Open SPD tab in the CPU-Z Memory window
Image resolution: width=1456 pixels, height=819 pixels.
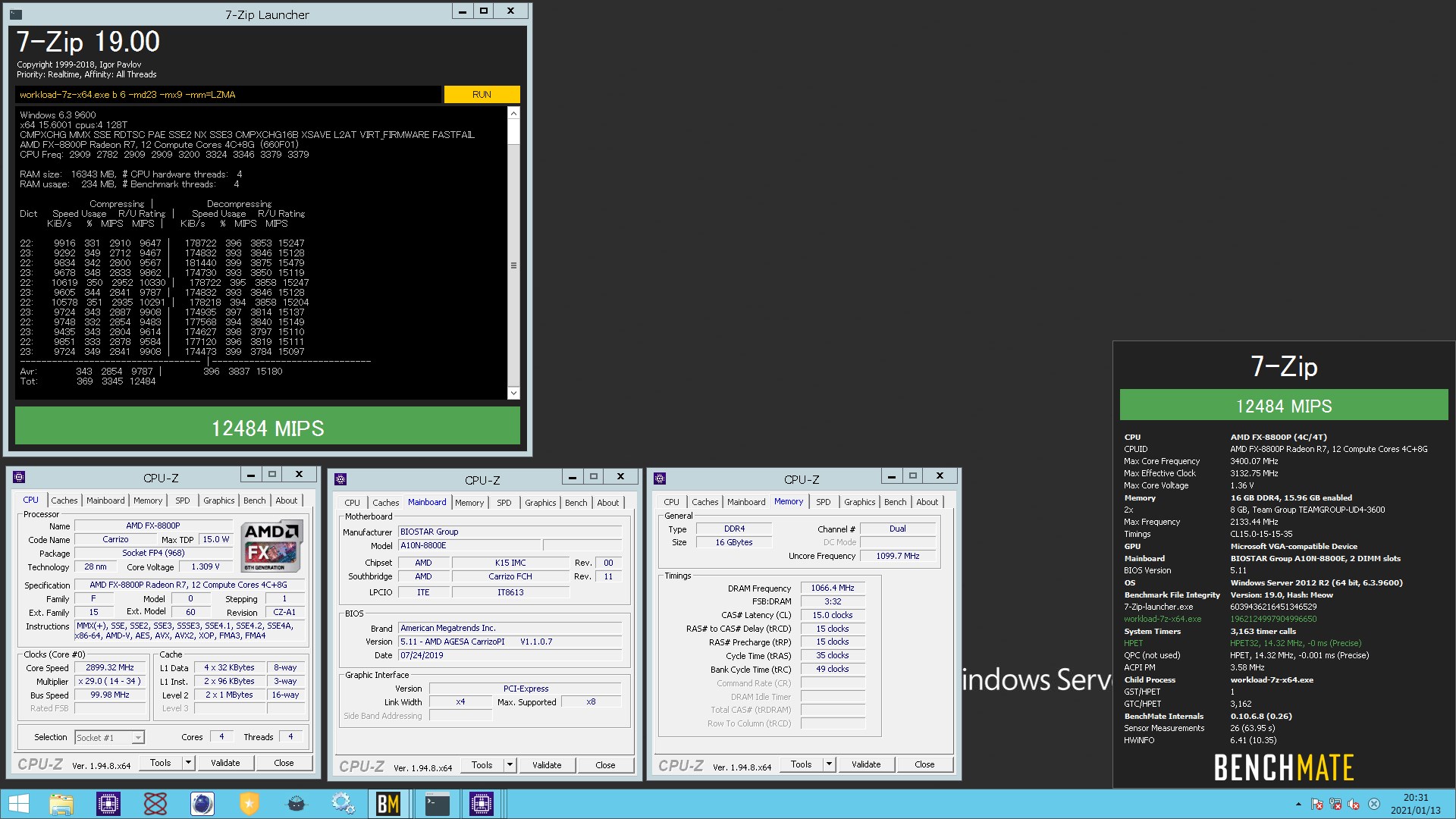click(824, 502)
